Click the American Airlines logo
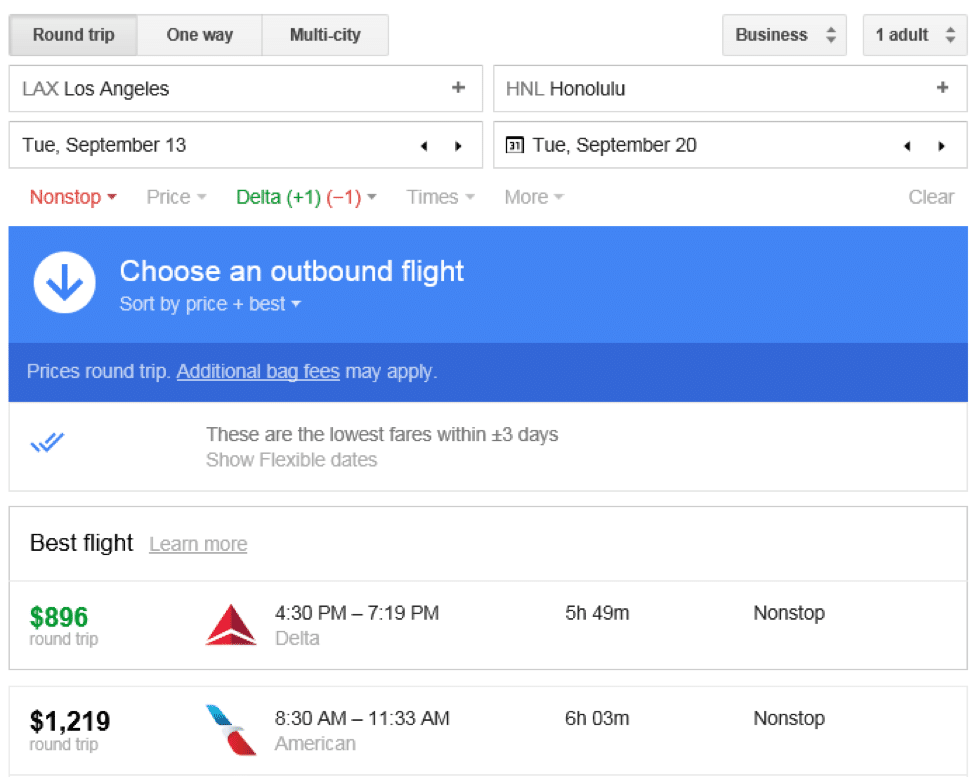Image resolution: width=975 pixels, height=777 pixels. 231,730
